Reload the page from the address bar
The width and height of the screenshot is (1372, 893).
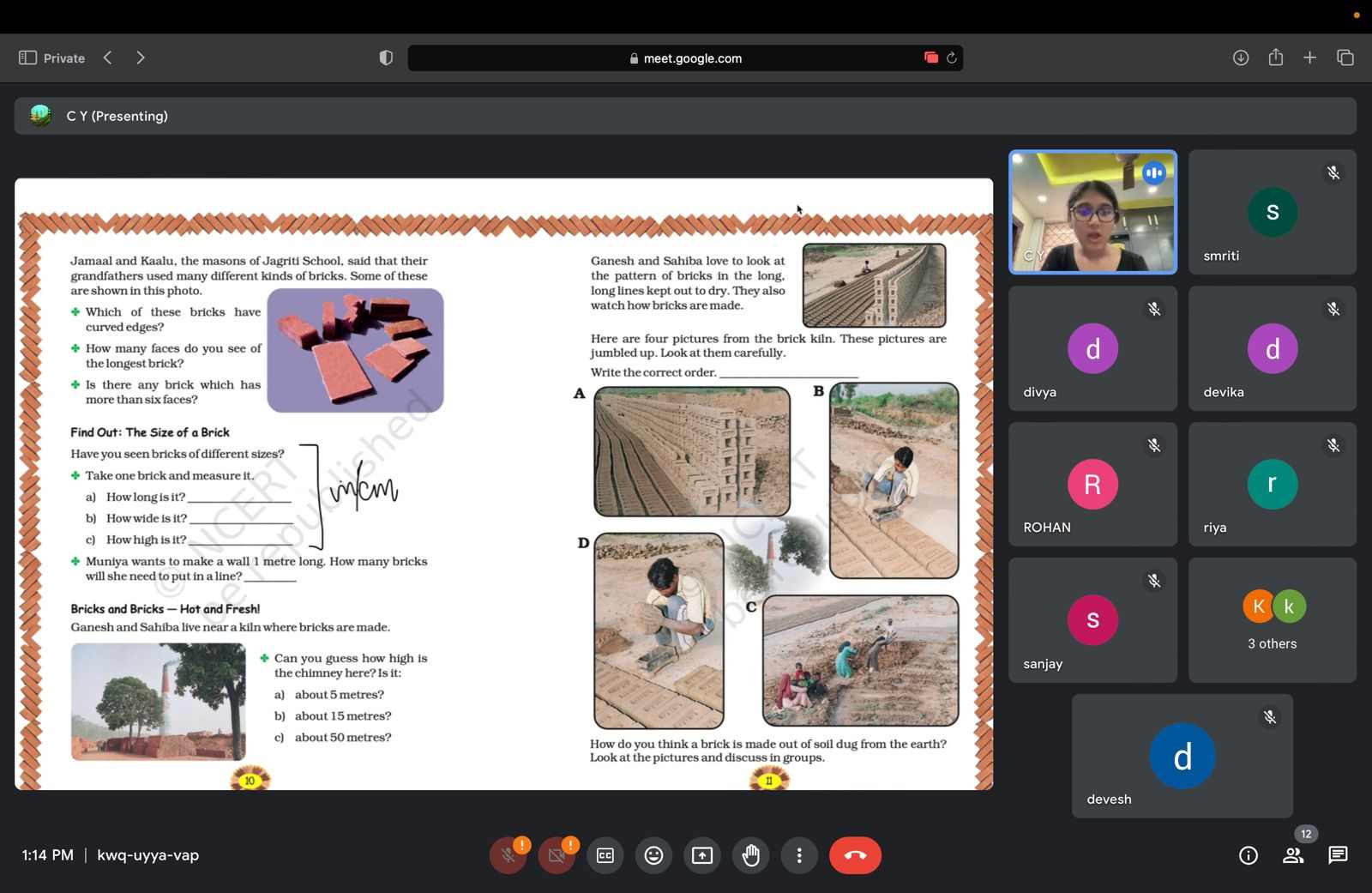(x=952, y=58)
